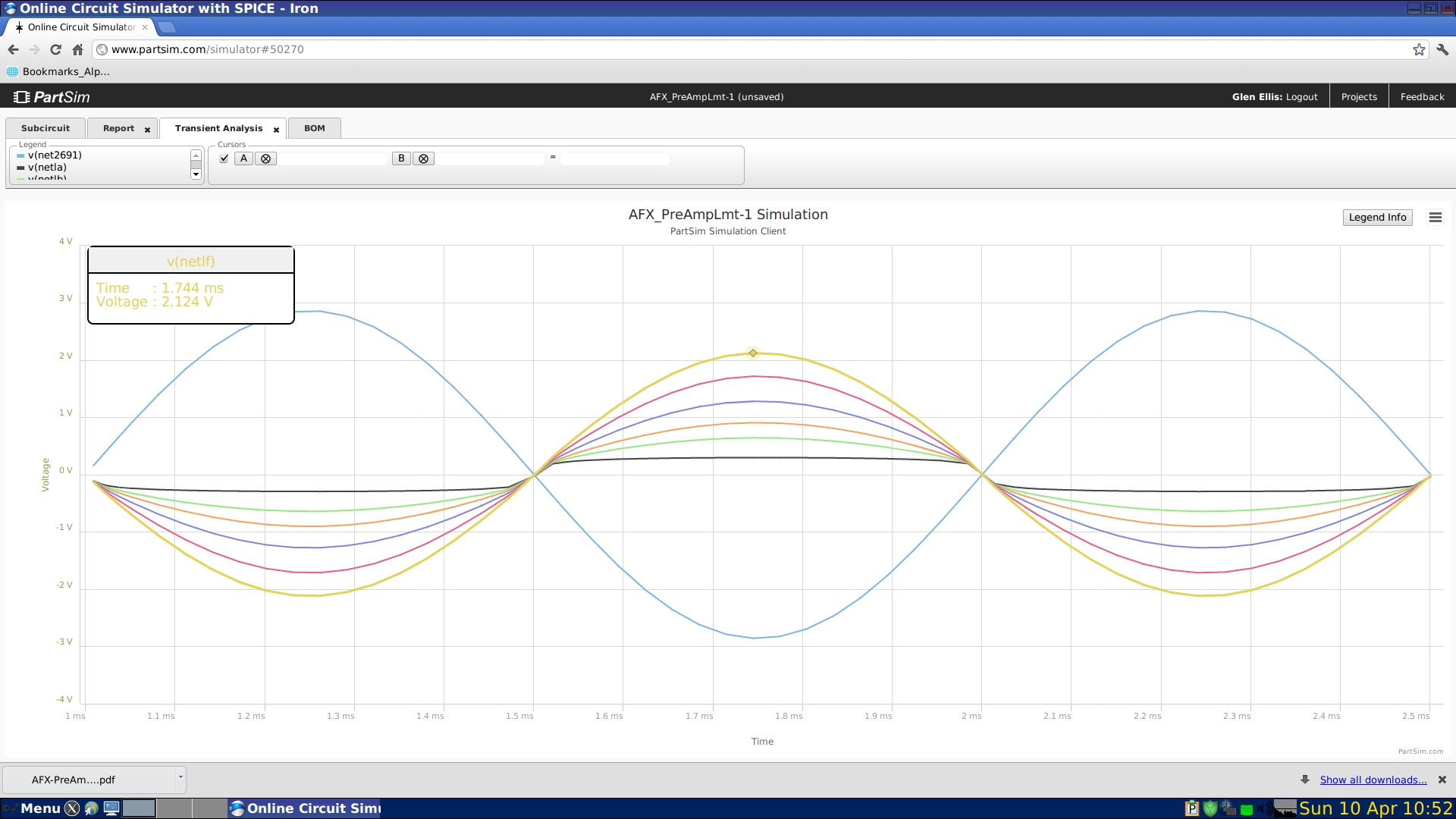Viewport: 1456px width, 819px height.
Task: Open browser wrench settings icon
Action: tap(1442, 49)
